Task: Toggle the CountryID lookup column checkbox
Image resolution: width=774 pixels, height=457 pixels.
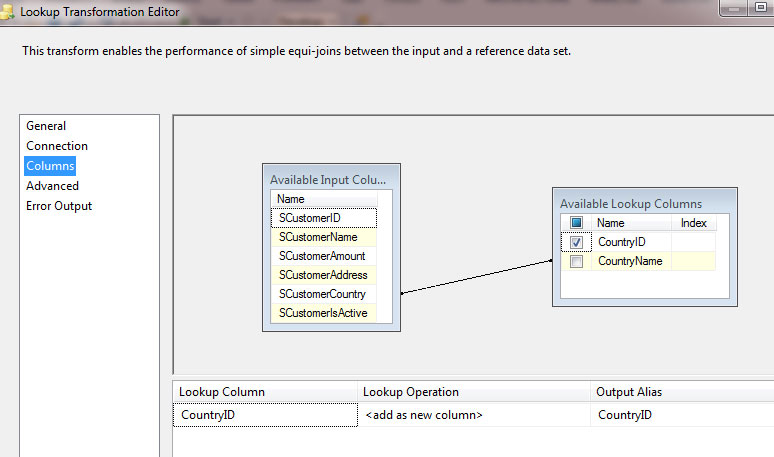Action: click(x=576, y=242)
